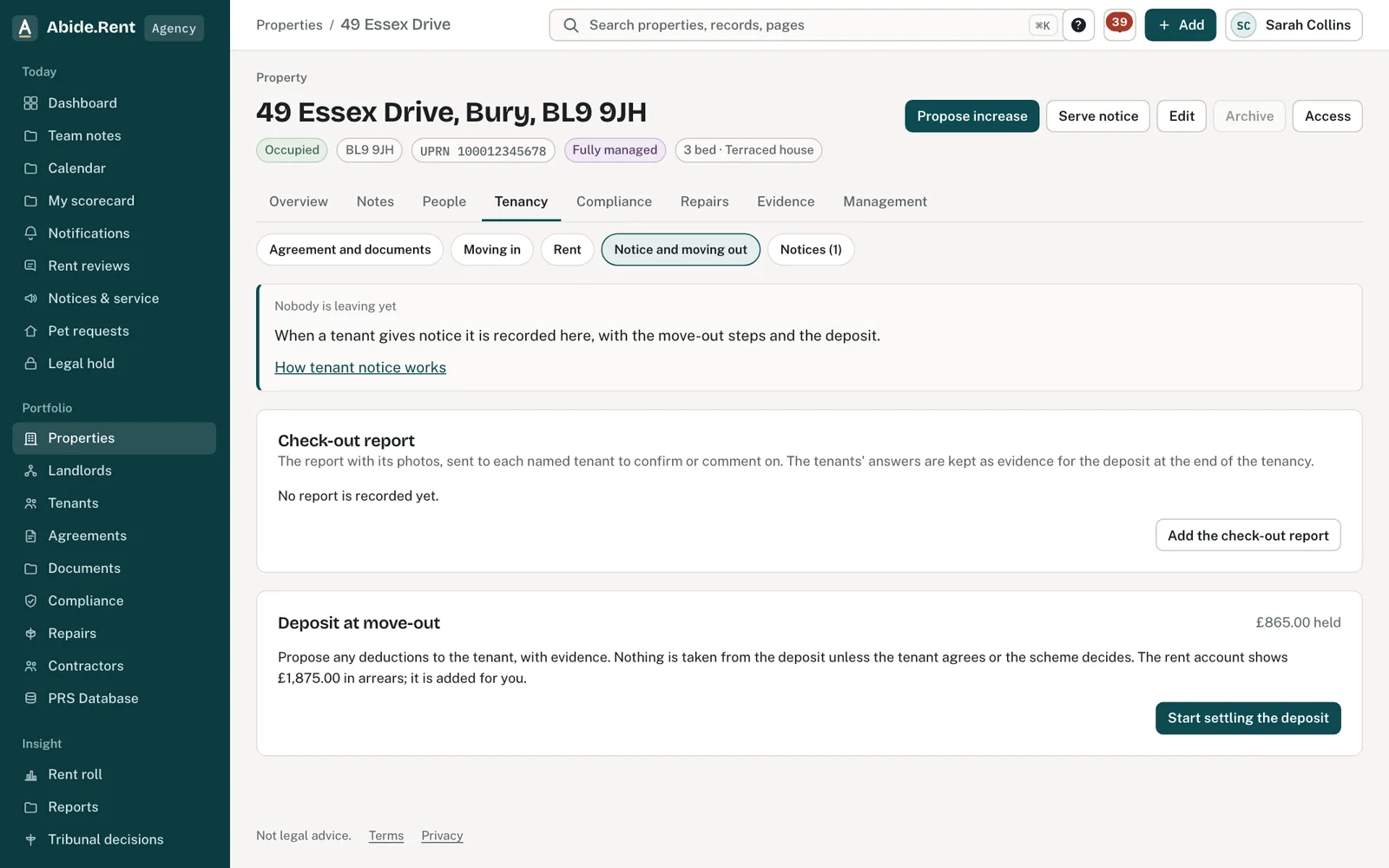Select the Management tab
This screenshot has width=1389, height=868.
885,201
